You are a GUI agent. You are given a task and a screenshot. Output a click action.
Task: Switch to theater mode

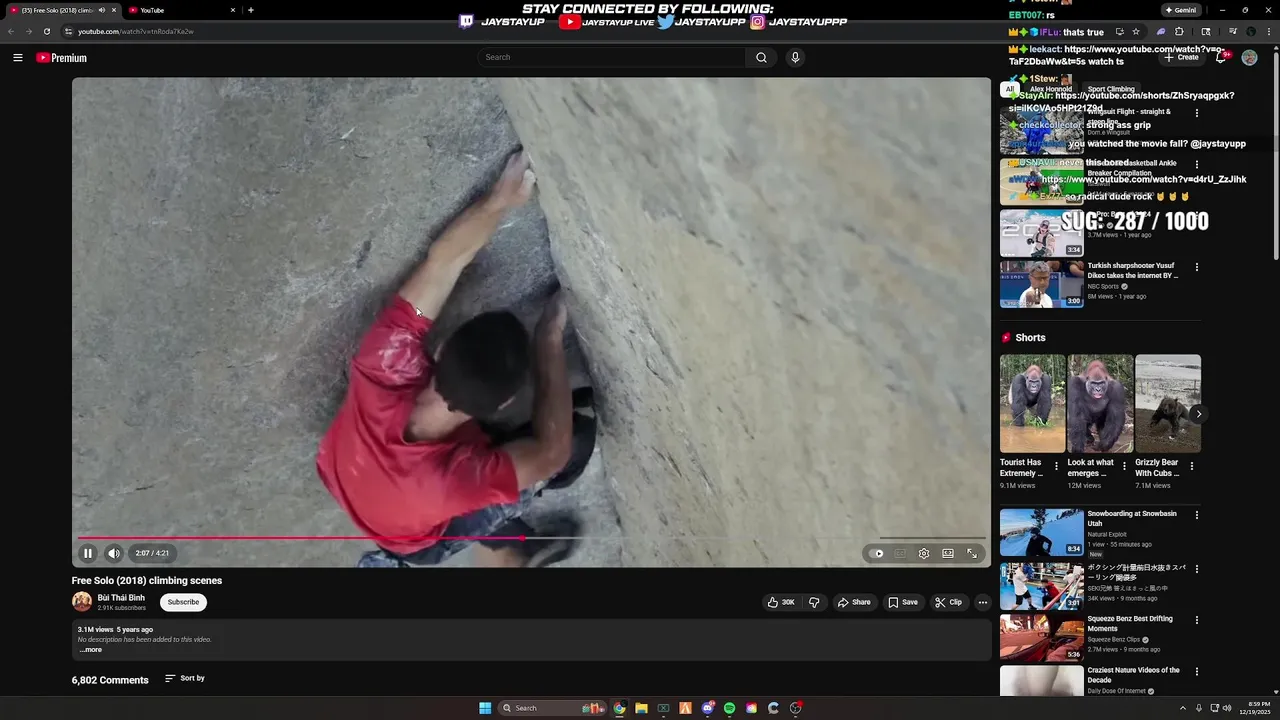click(948, 553)
